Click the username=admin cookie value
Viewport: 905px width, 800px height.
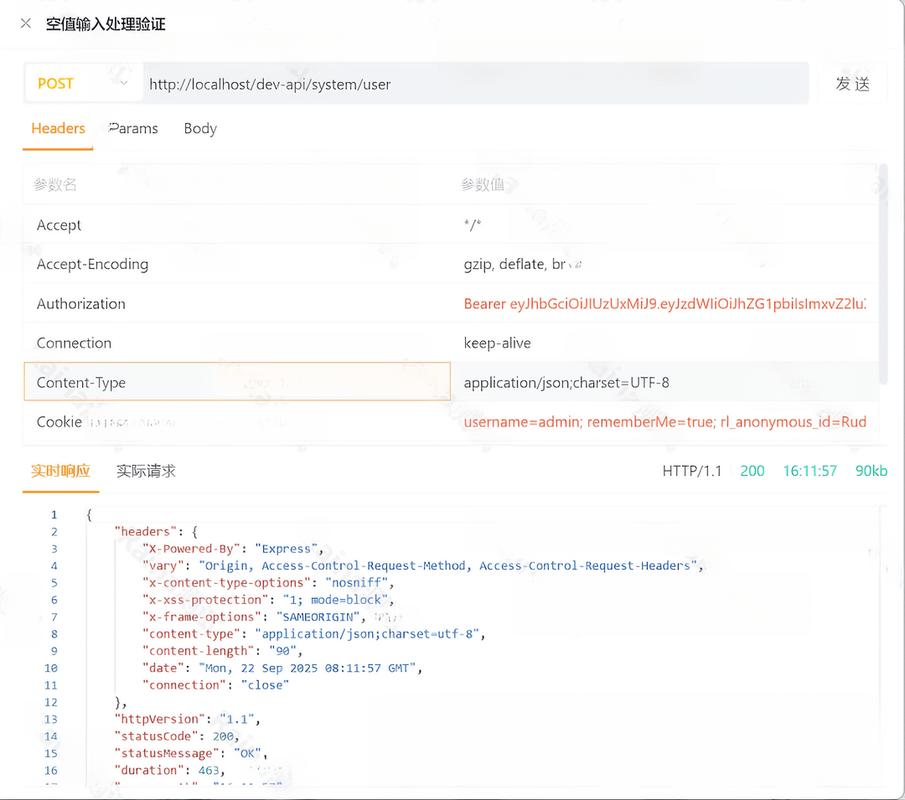click(666, 422)
